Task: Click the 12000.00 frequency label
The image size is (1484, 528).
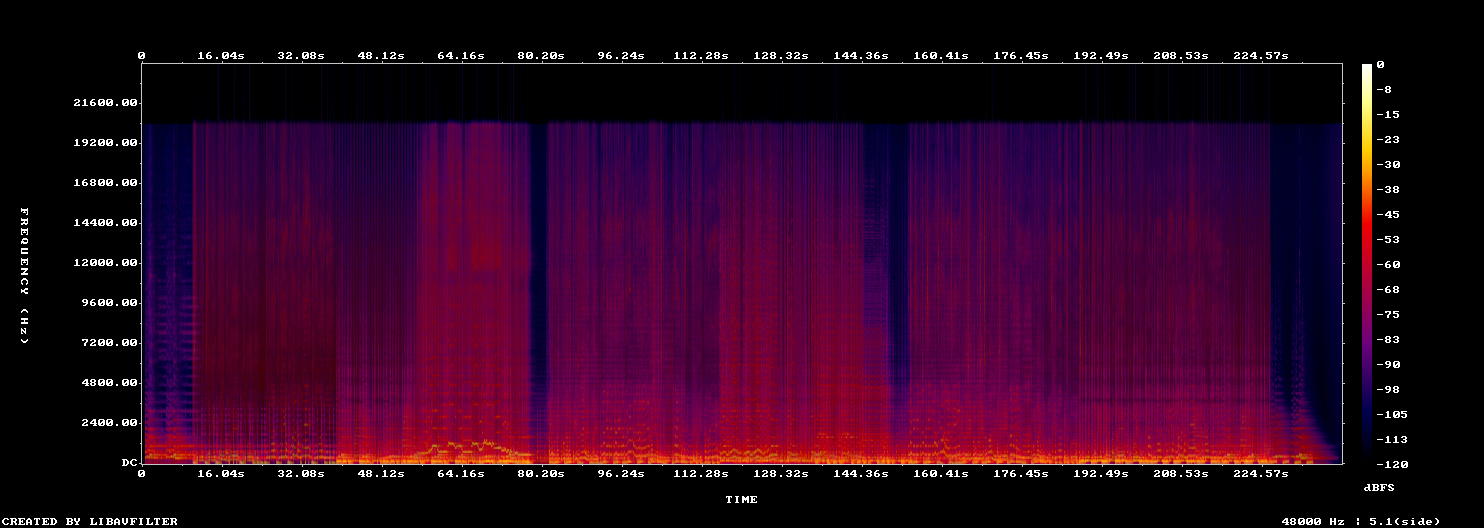Action: tap(106, 263)
